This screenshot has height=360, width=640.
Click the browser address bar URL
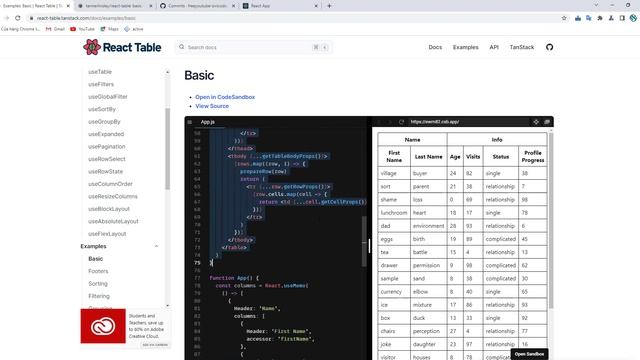86,18
